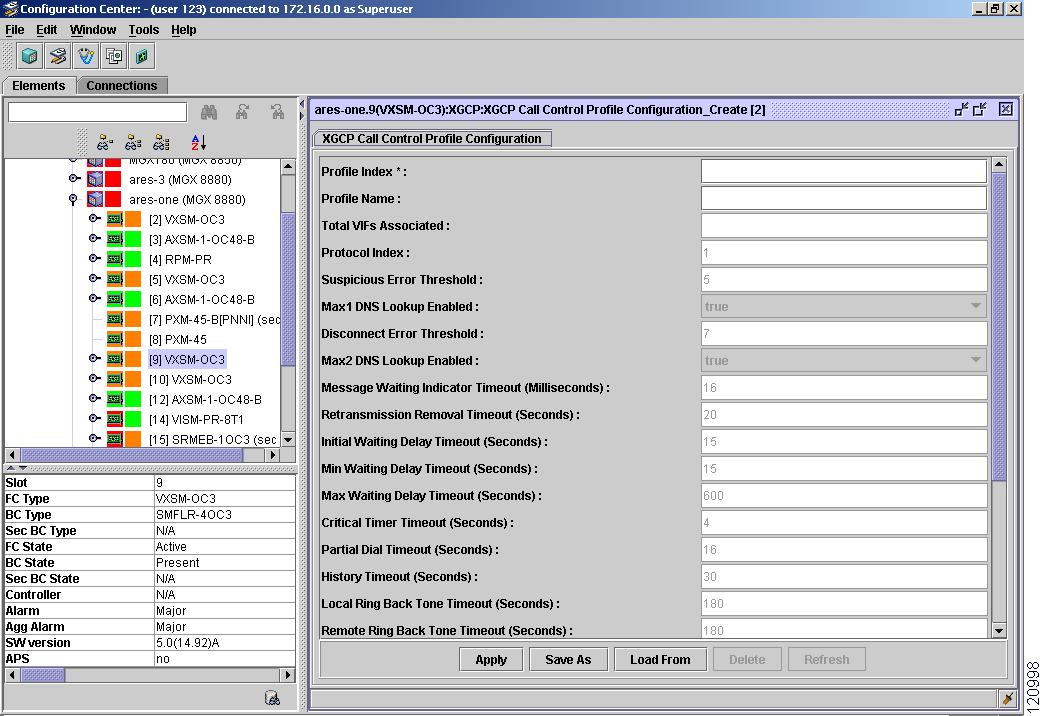Click right arrow of properties table scrollbar
Screen dimensions: 1044x716
288,675
